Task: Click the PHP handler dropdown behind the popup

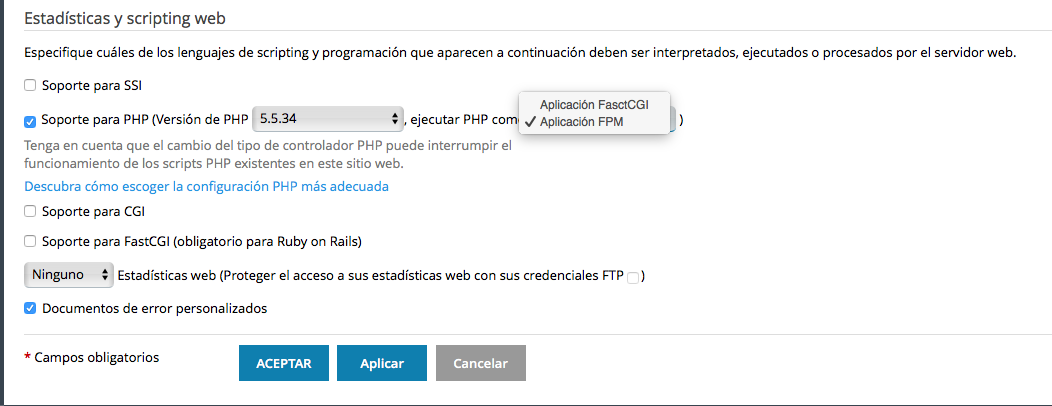Action: coord(674,121)
